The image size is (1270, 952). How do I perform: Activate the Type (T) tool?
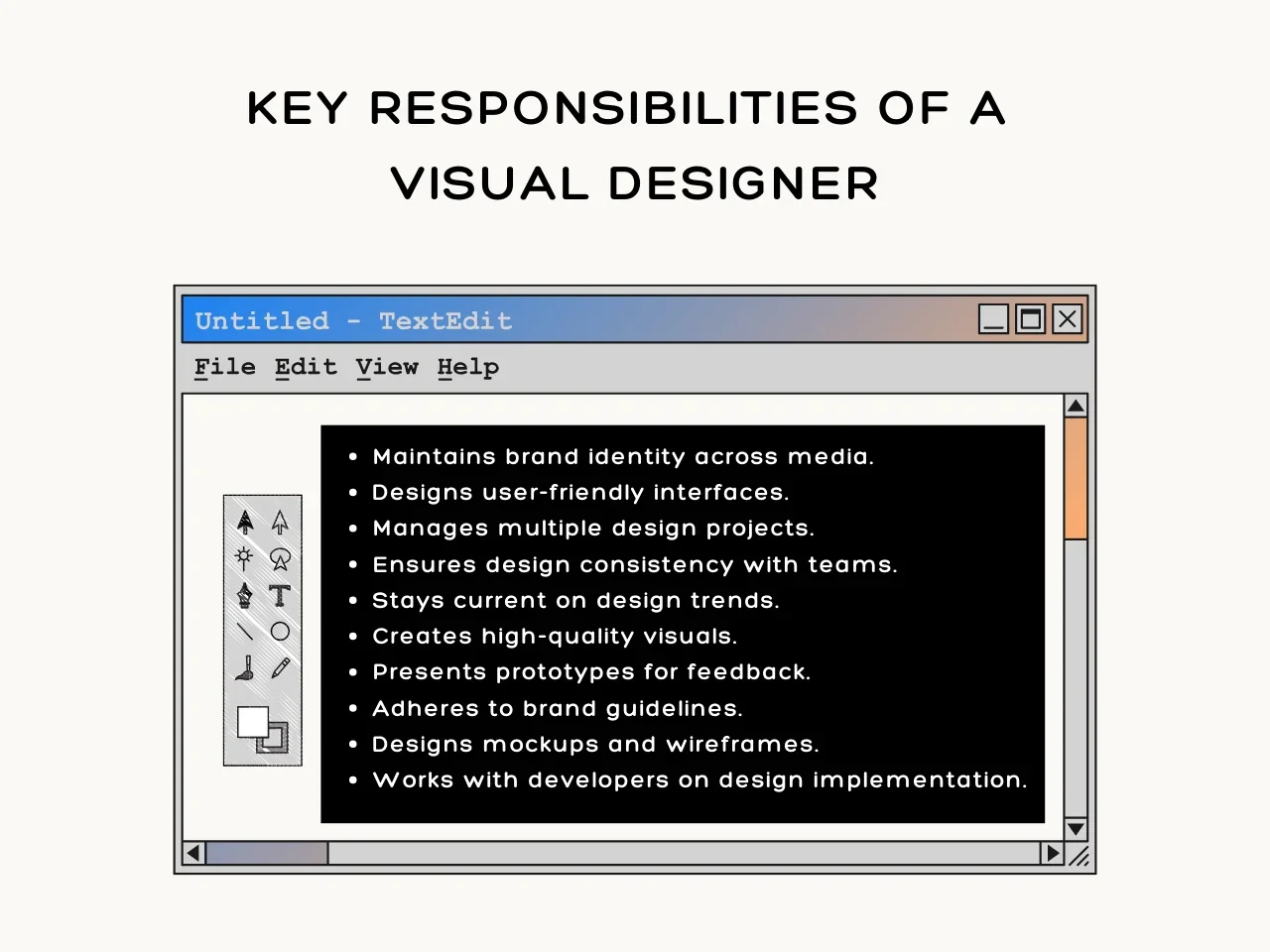(280, 595)
